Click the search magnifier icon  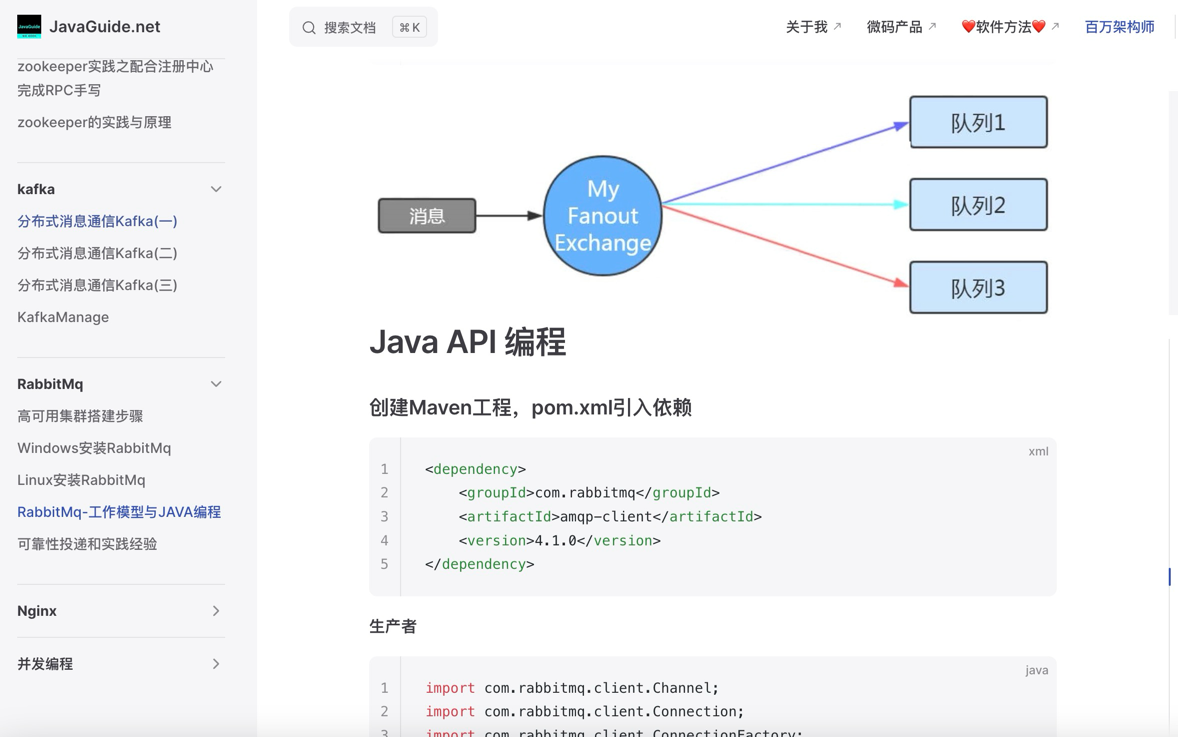tap(309, 28)
